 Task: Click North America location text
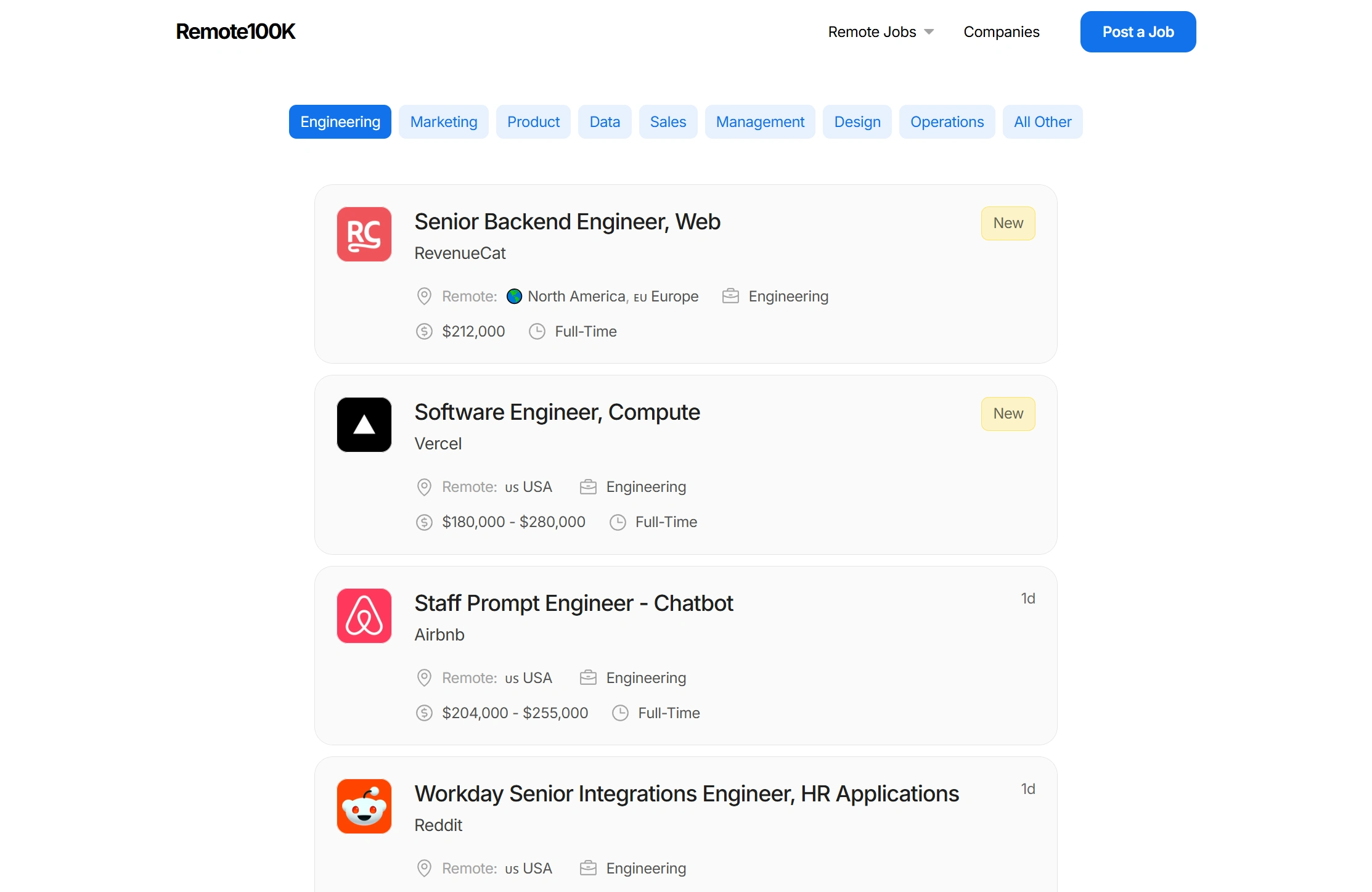tap(576, 297)
